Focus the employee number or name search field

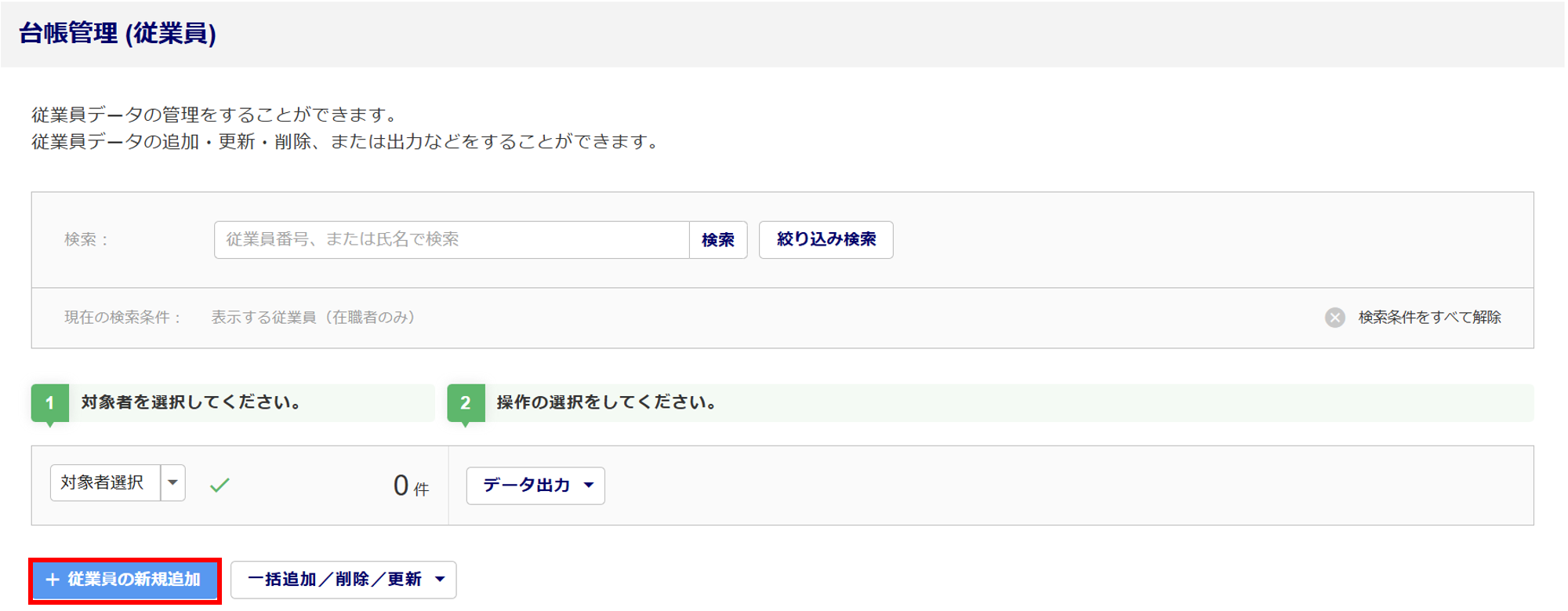click(451, 239)
